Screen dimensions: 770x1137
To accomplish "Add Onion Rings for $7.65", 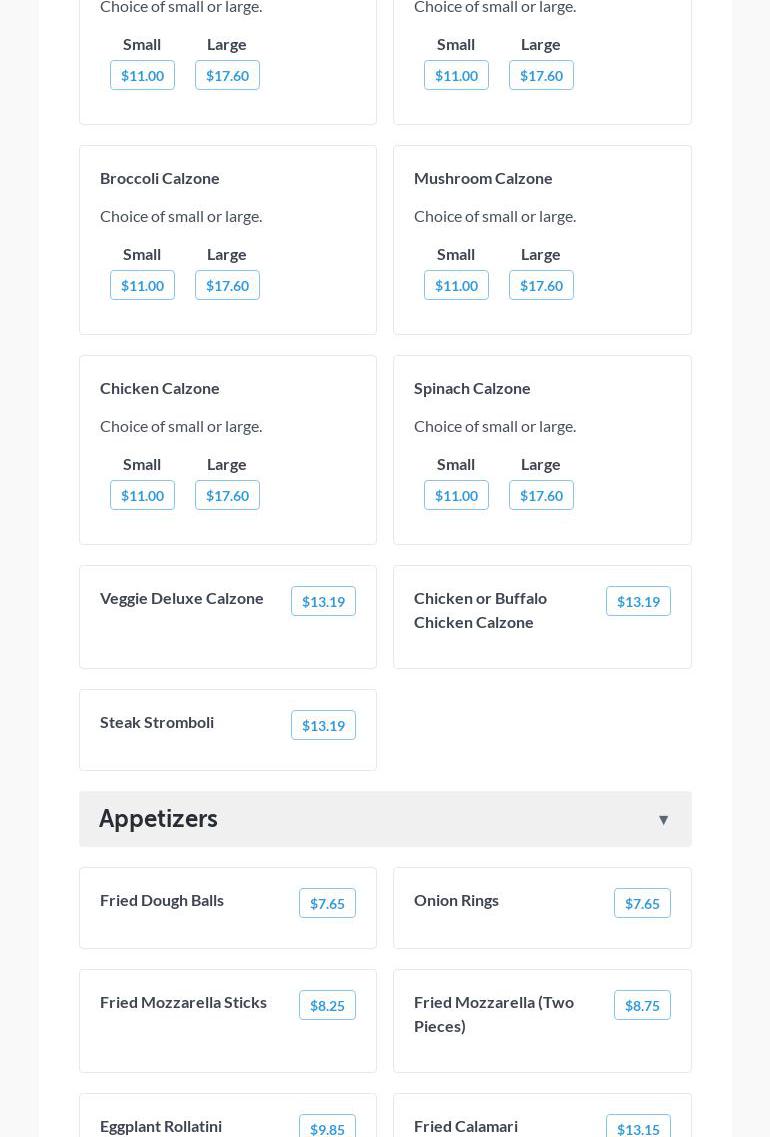I will (642, 904).
